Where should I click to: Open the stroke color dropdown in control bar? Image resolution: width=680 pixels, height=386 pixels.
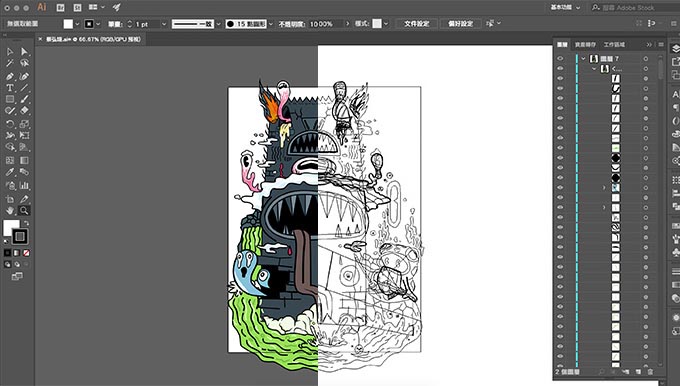tap(98, 24)
